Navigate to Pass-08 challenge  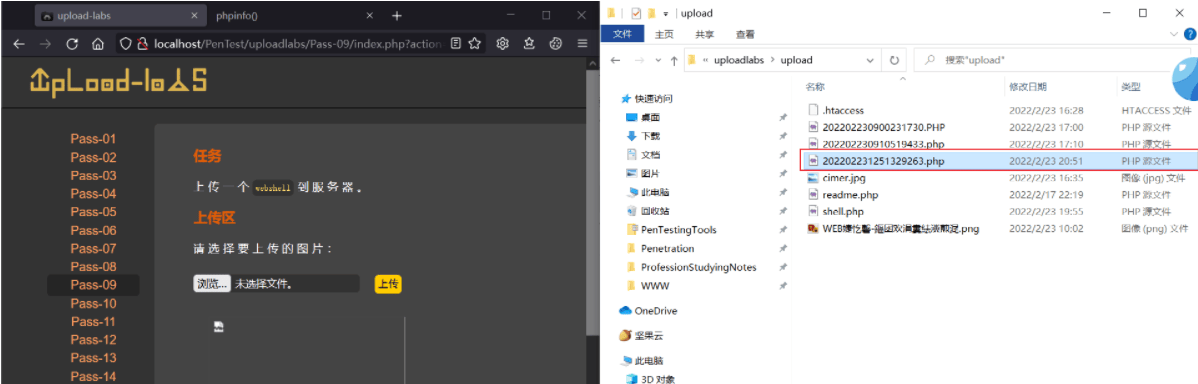[x=93, y=266]
